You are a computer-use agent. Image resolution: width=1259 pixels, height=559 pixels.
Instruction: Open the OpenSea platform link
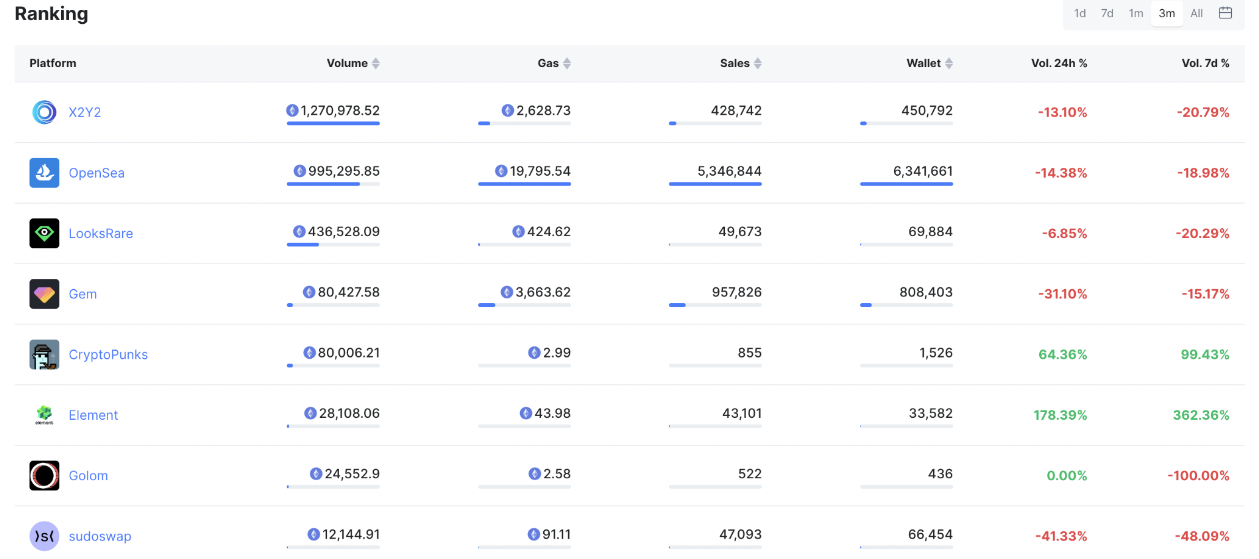(97, 173)
